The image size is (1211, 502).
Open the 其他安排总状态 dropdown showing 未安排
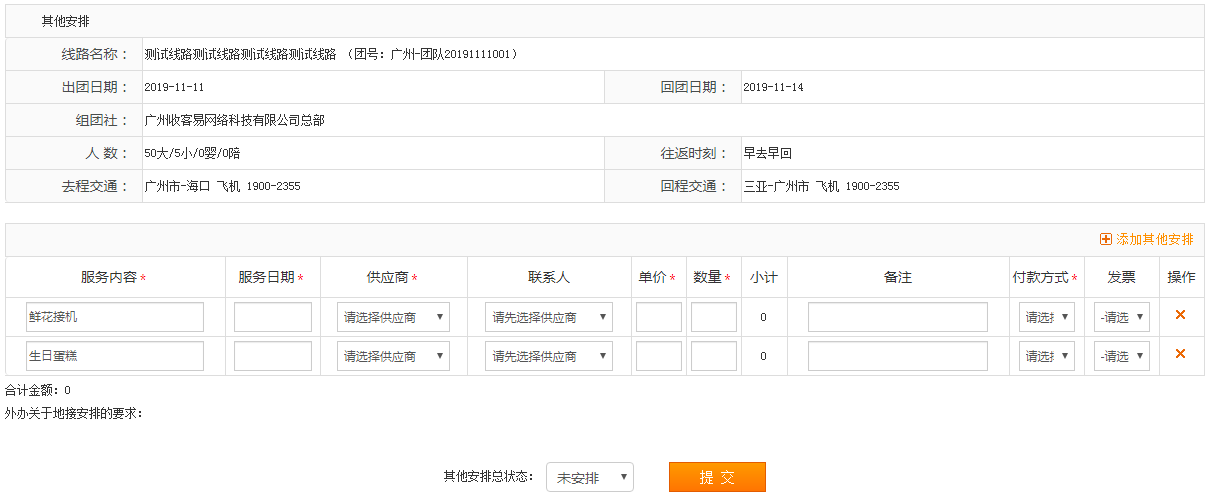coord(589,478)
